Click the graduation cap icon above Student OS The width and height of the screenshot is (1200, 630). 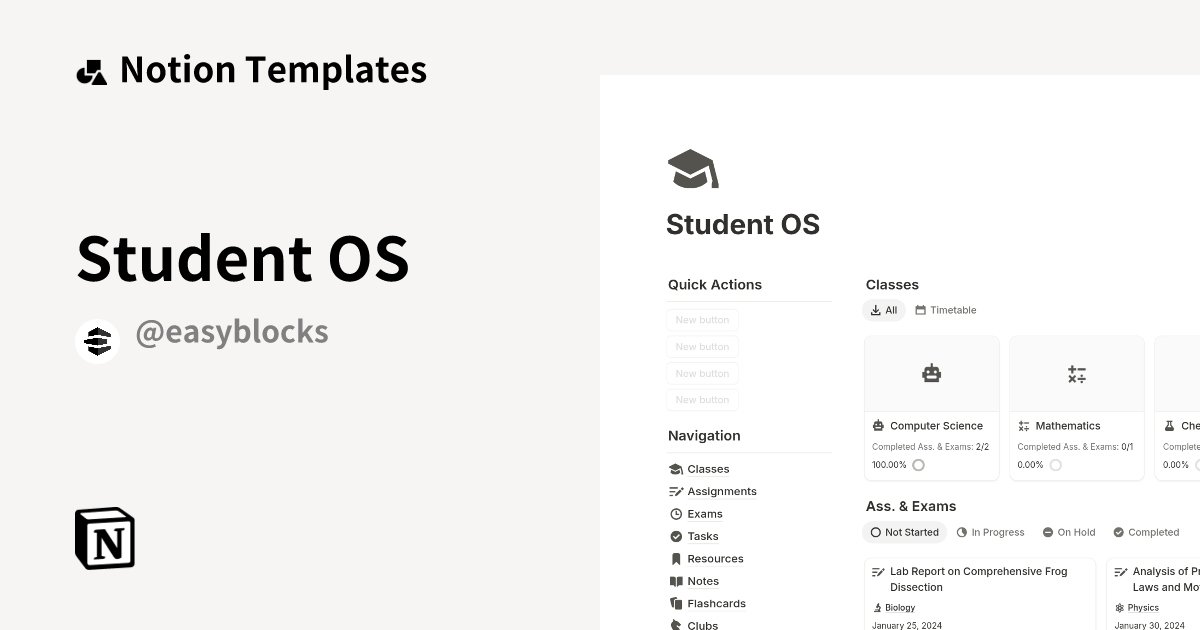click(x=691, y=168)
